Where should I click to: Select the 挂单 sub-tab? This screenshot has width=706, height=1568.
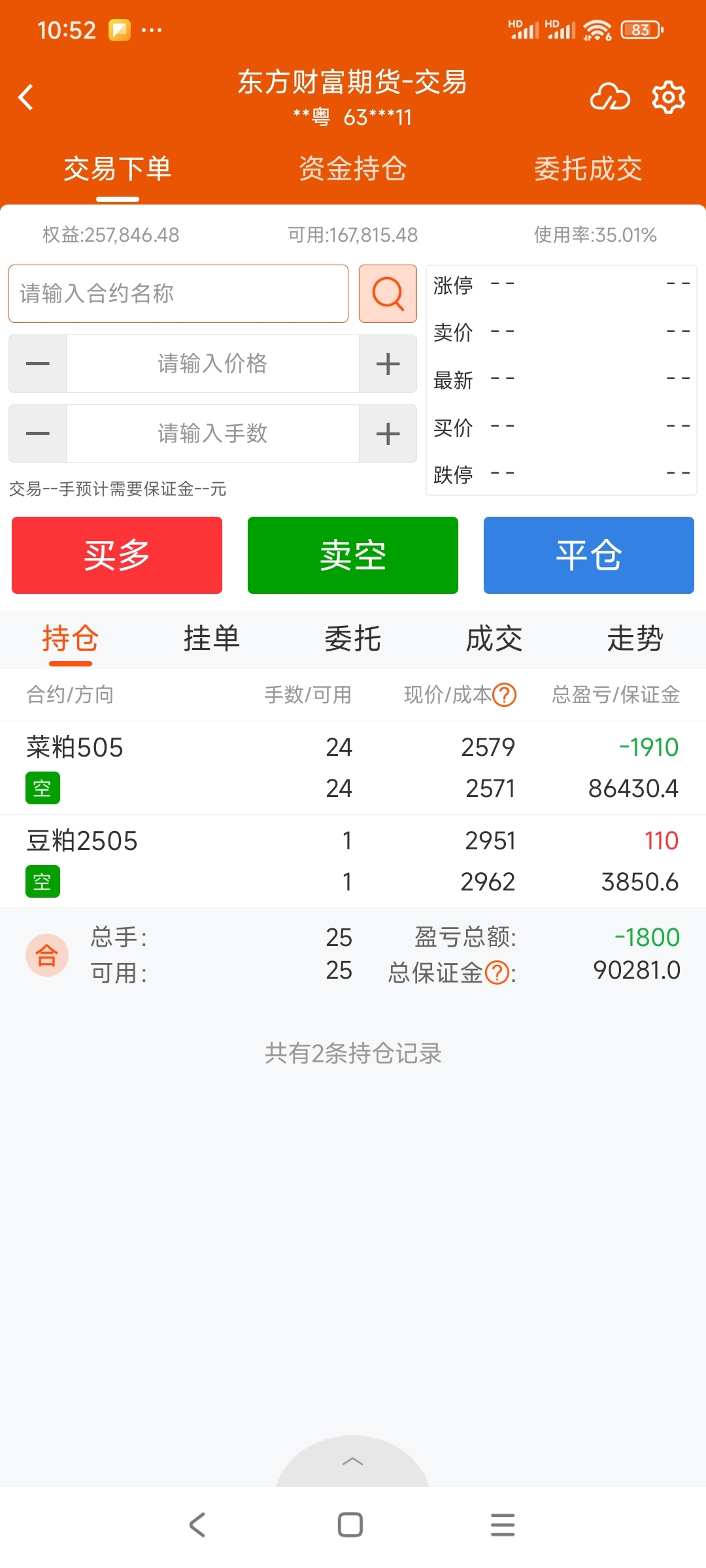pos(212,639)
